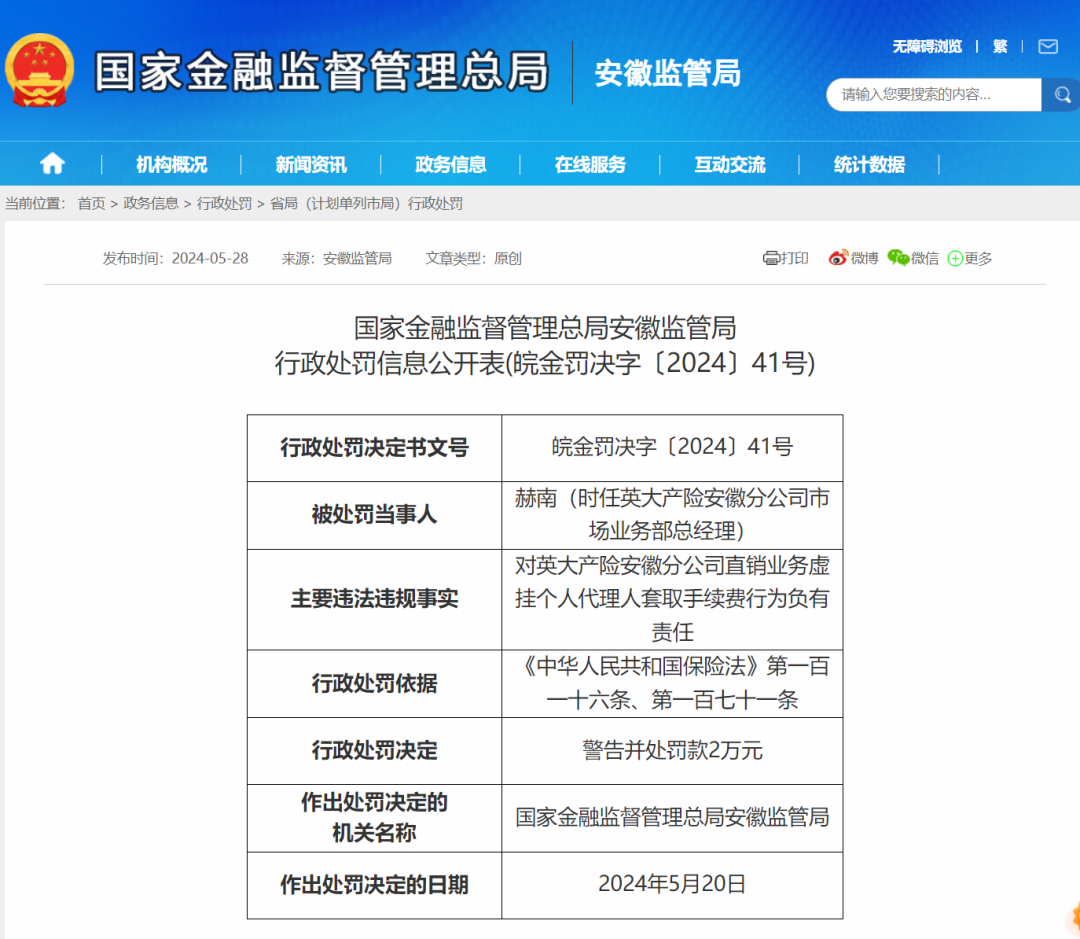Viewport: 1080px width, 939px height.
Task: Open the 政务信息 menu
Action: 450,165
